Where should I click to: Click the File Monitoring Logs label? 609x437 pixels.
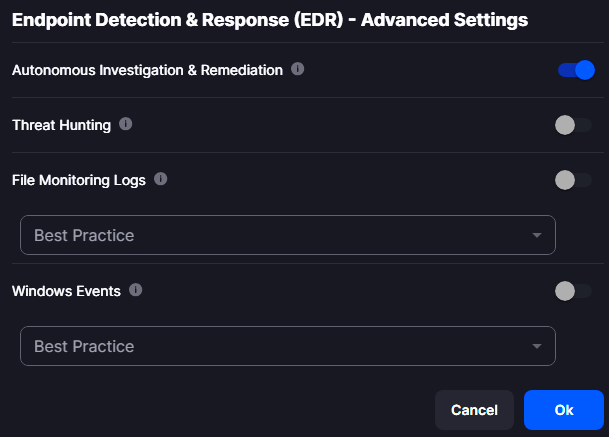click(x=78, y=180)
